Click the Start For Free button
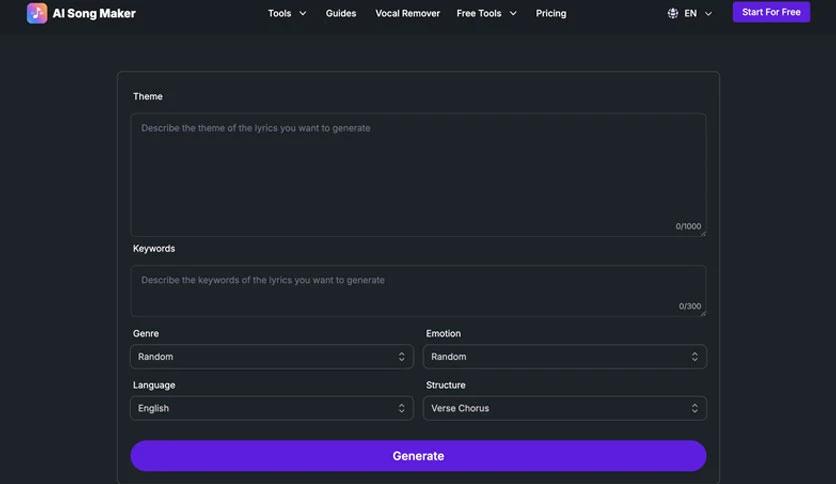This screenshot has height=484, width=836. click(x=771, y=13)
